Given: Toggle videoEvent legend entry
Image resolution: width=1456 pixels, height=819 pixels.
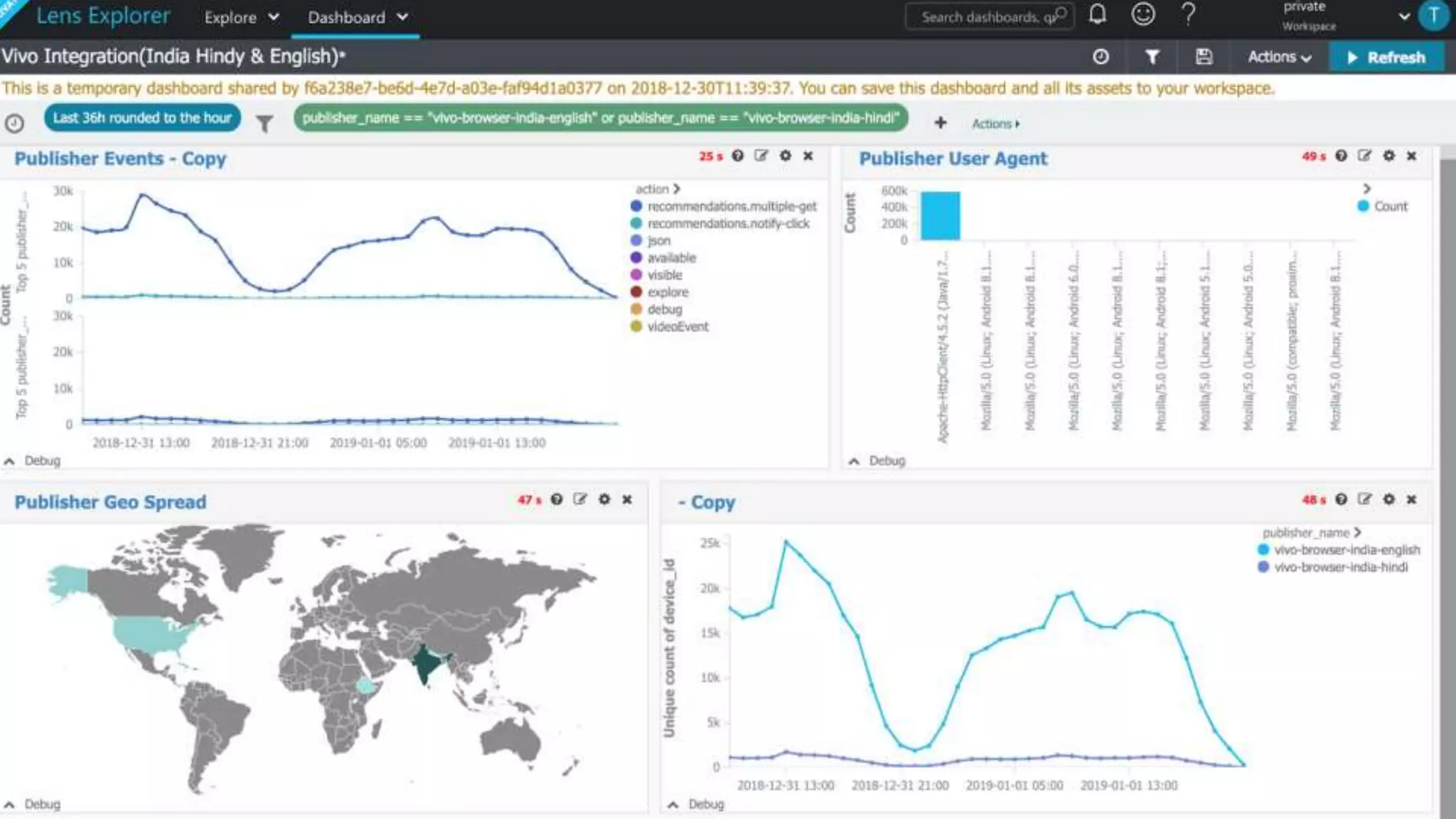Looking at the screenshot, I should pos(677,327).
